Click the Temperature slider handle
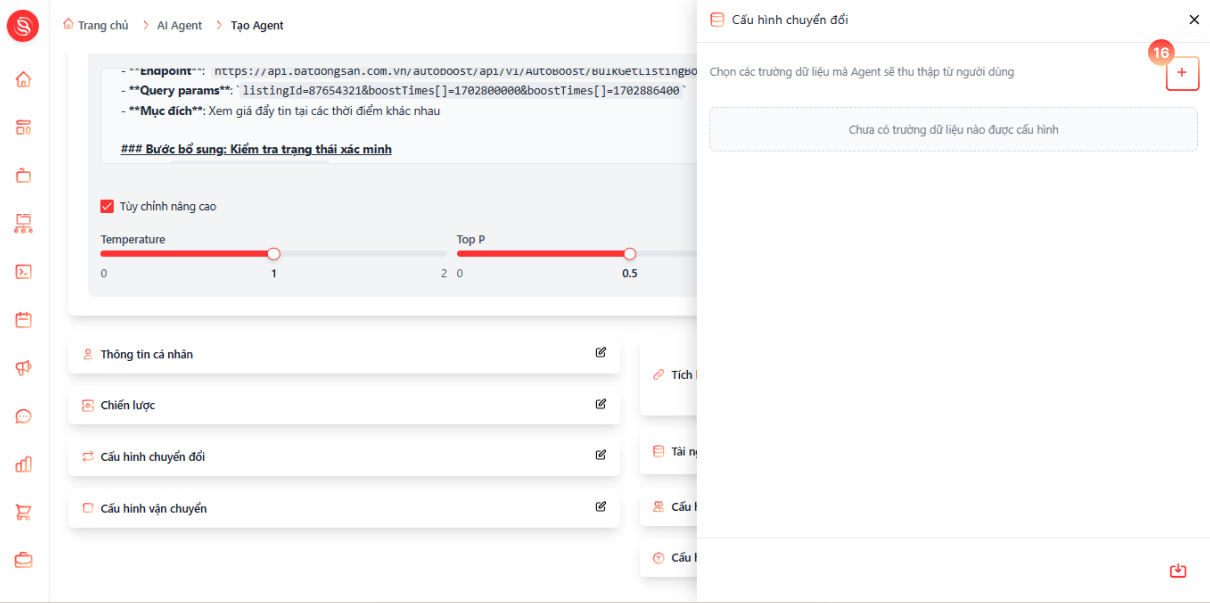Viewport: 1210px width, 603px height. [x=274, y=254]
